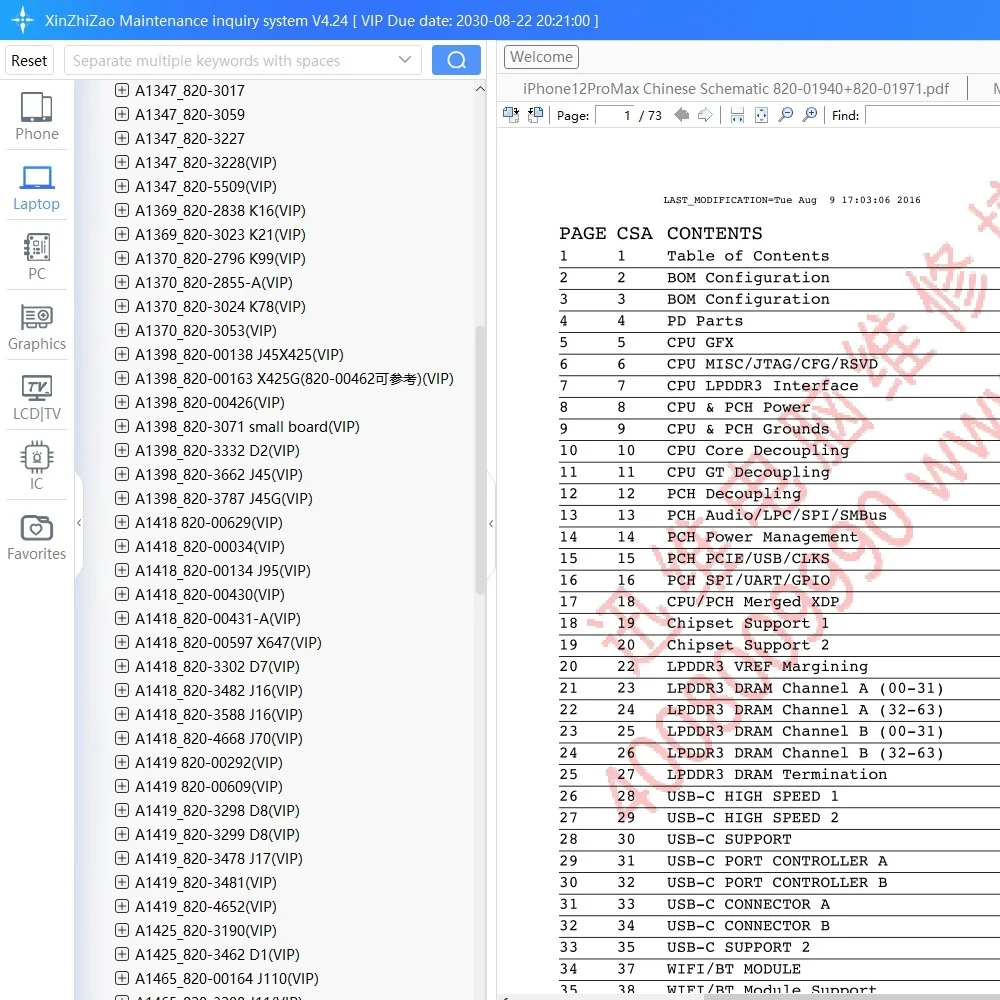Select A1418_820-4668 J70(VIP) entry
Viewport: 1000px width, 1000px height.
click(219, 739)
